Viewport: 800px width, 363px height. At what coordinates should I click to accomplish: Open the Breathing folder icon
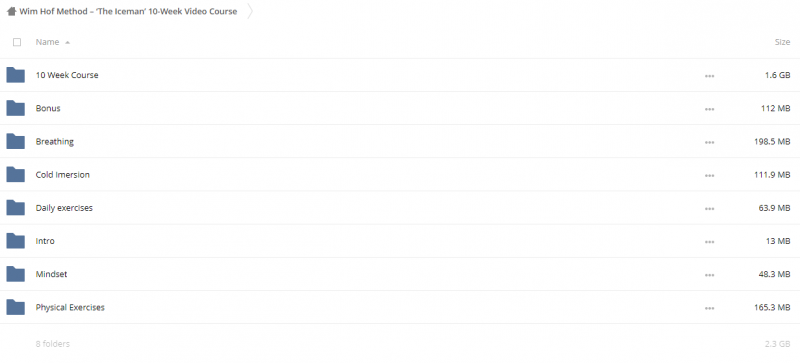[16, 141]
